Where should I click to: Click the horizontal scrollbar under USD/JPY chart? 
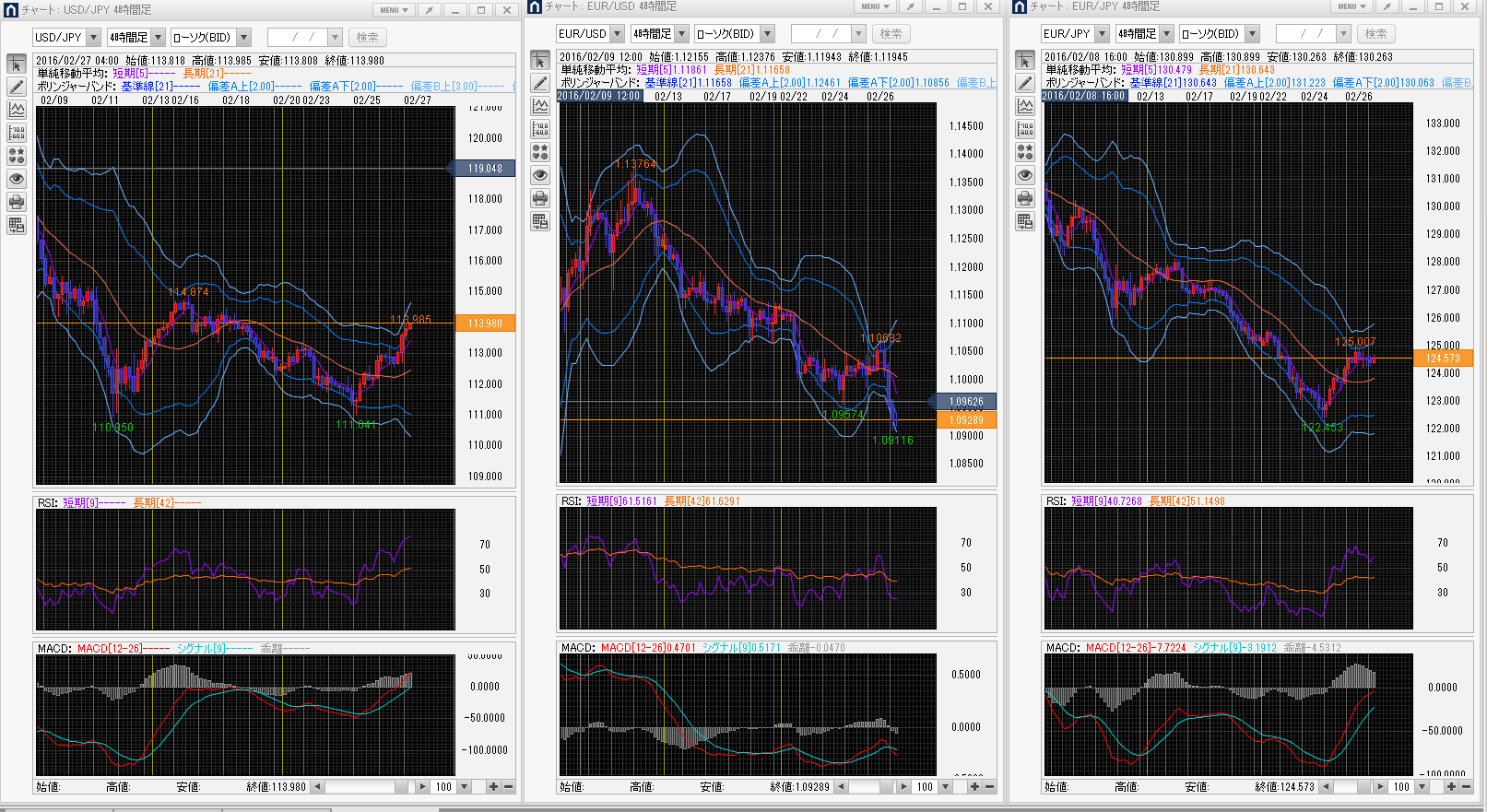click(x=364, y=787)
